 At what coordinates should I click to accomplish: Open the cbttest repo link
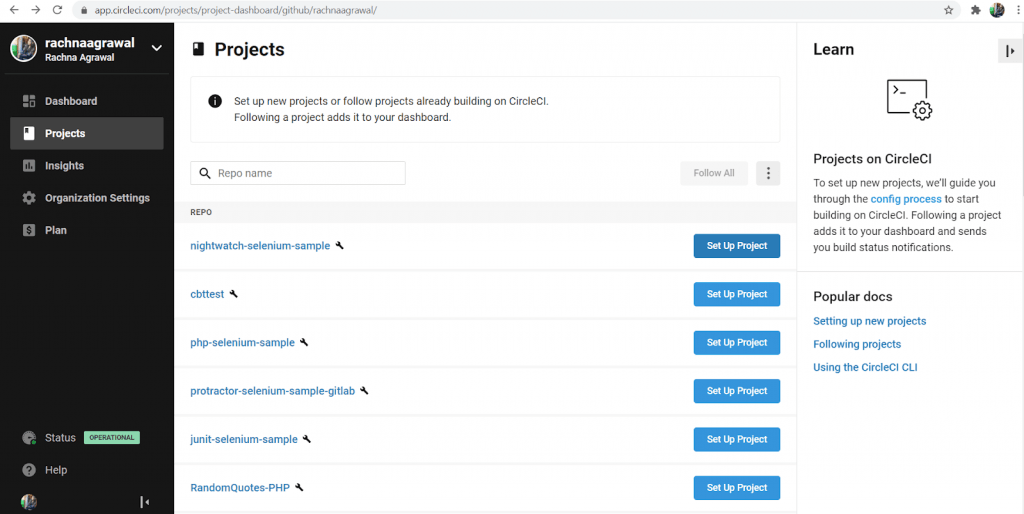pos(207,295)
